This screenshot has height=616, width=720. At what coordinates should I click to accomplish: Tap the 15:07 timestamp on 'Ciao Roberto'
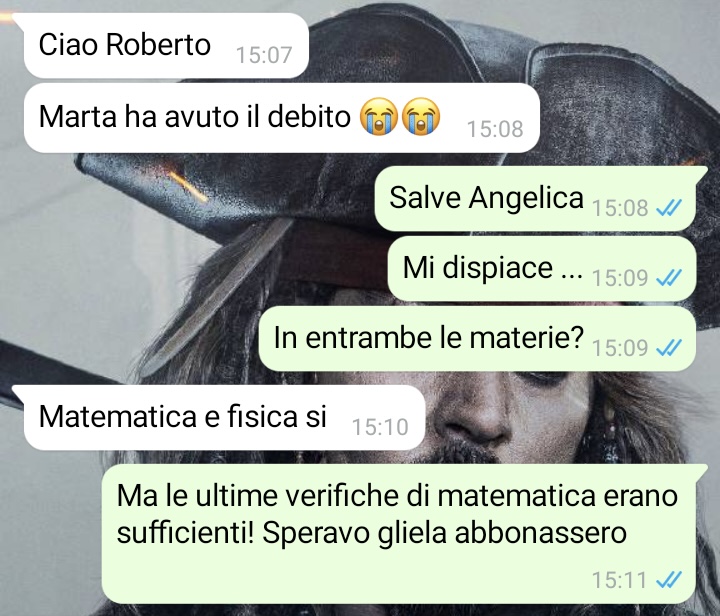[x=264, y=56]
